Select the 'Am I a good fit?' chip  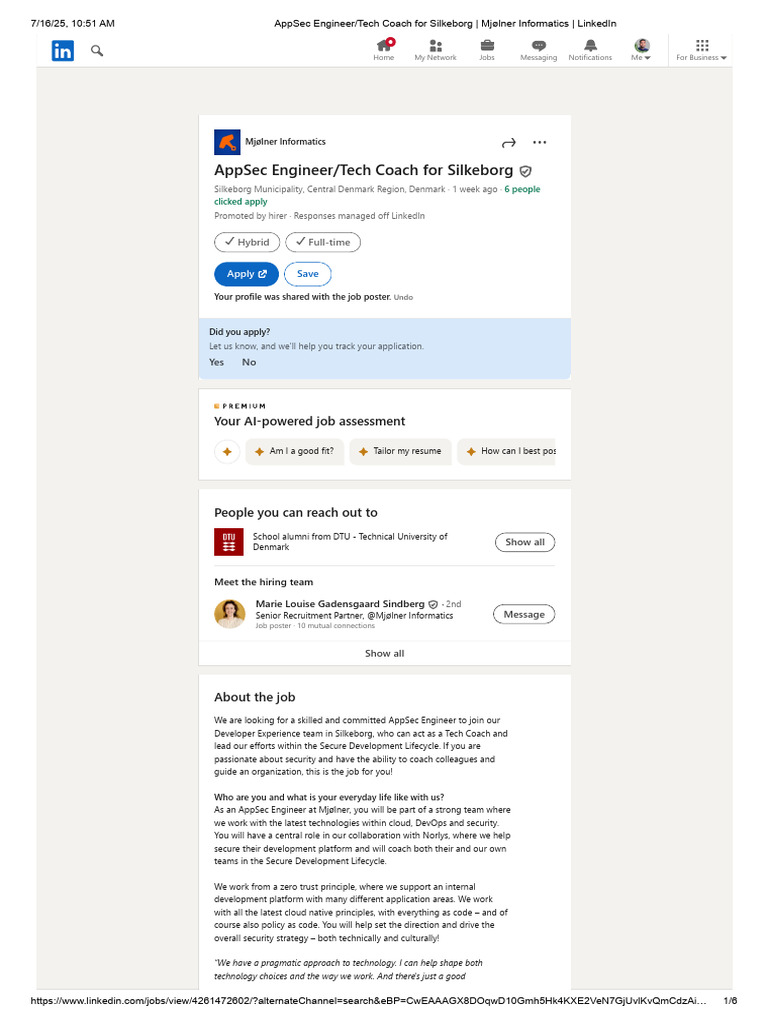pos(294,451)
